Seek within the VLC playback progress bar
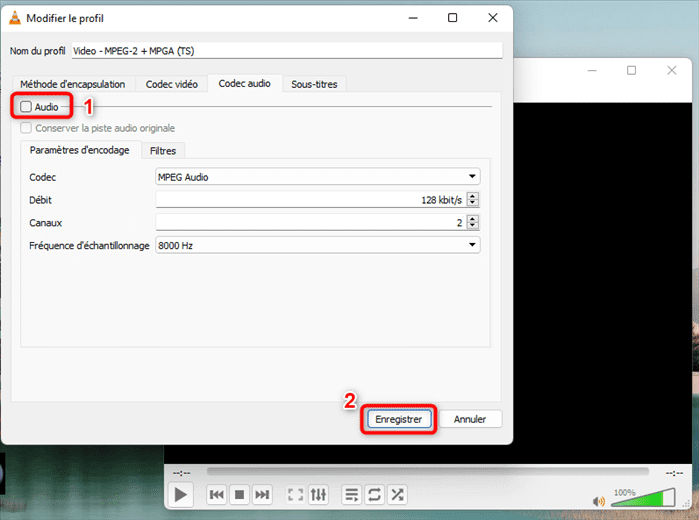This screenshot has height=520, width=699. 428,472
